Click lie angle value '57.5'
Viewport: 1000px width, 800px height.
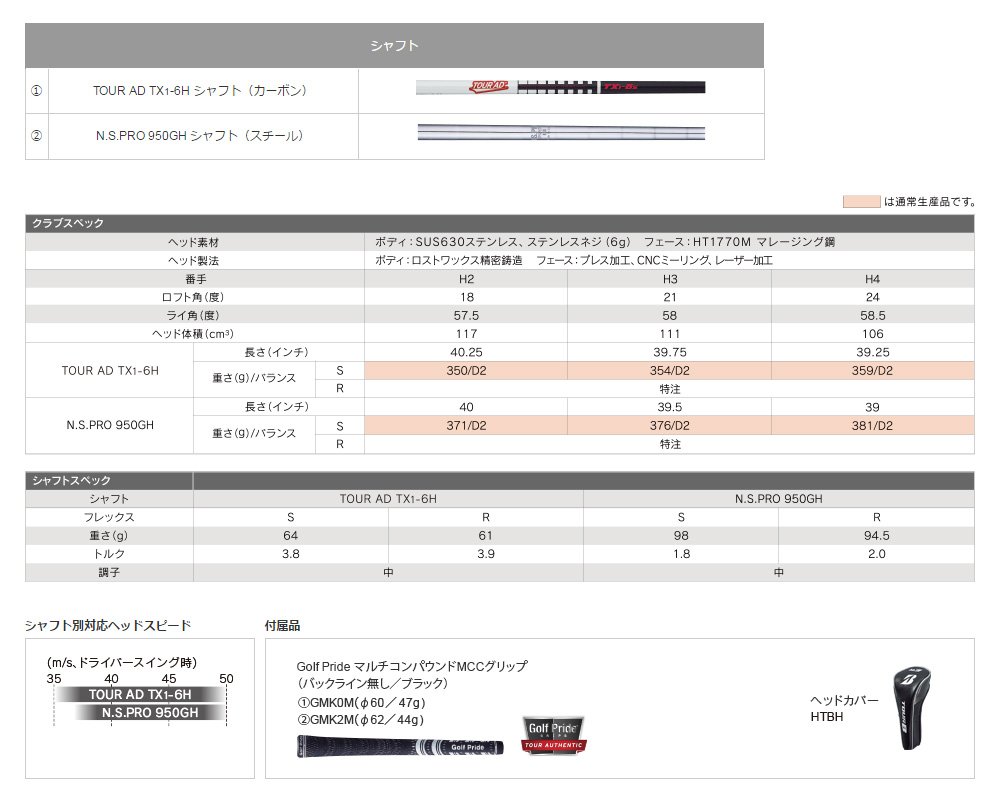(x=466, y=316)
